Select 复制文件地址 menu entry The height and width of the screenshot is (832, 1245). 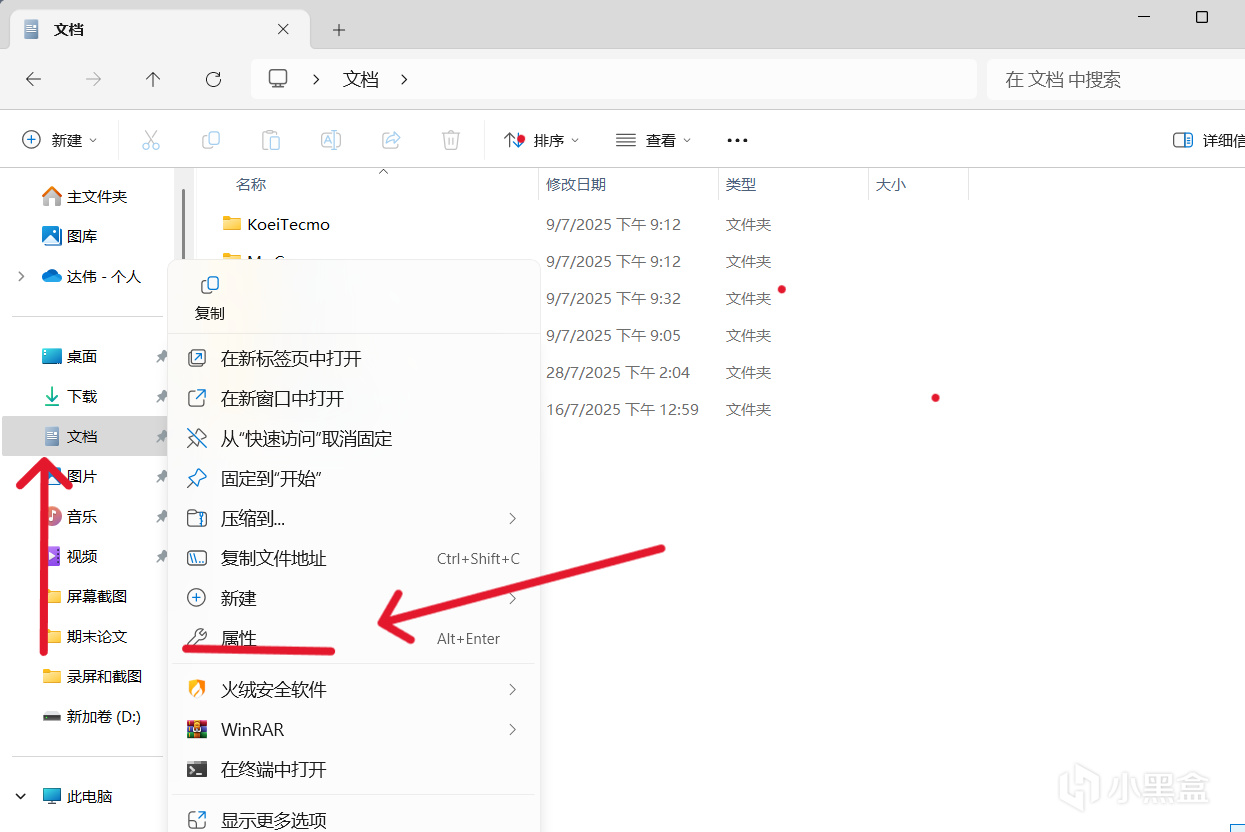coord(354,558)
